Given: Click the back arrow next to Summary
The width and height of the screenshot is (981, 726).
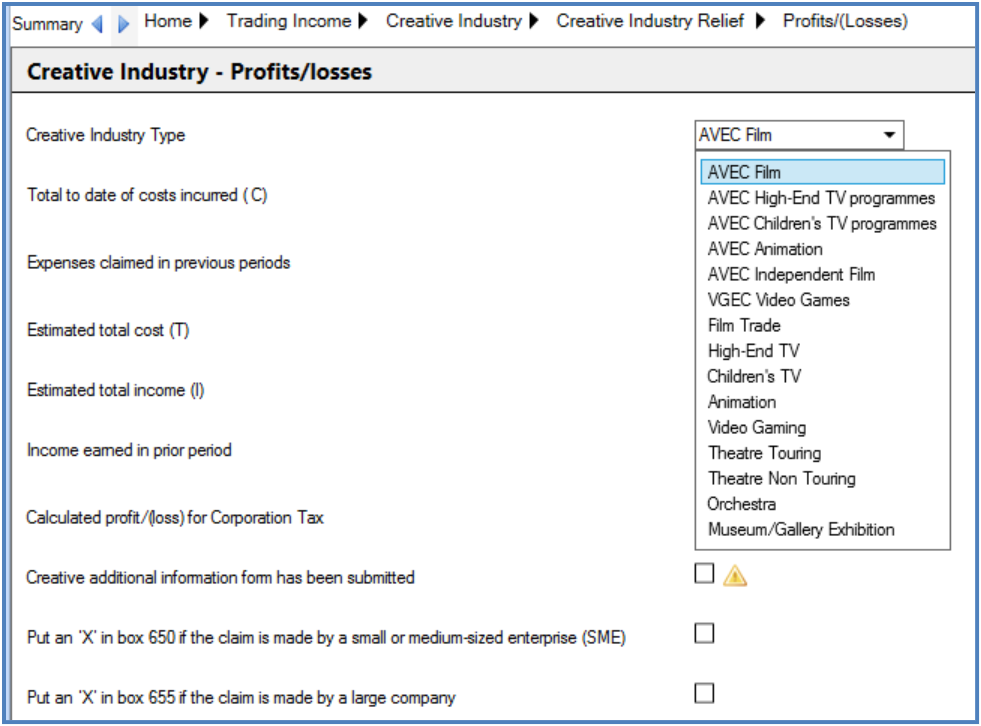Looking at the screenshot, I should (97, 24).
